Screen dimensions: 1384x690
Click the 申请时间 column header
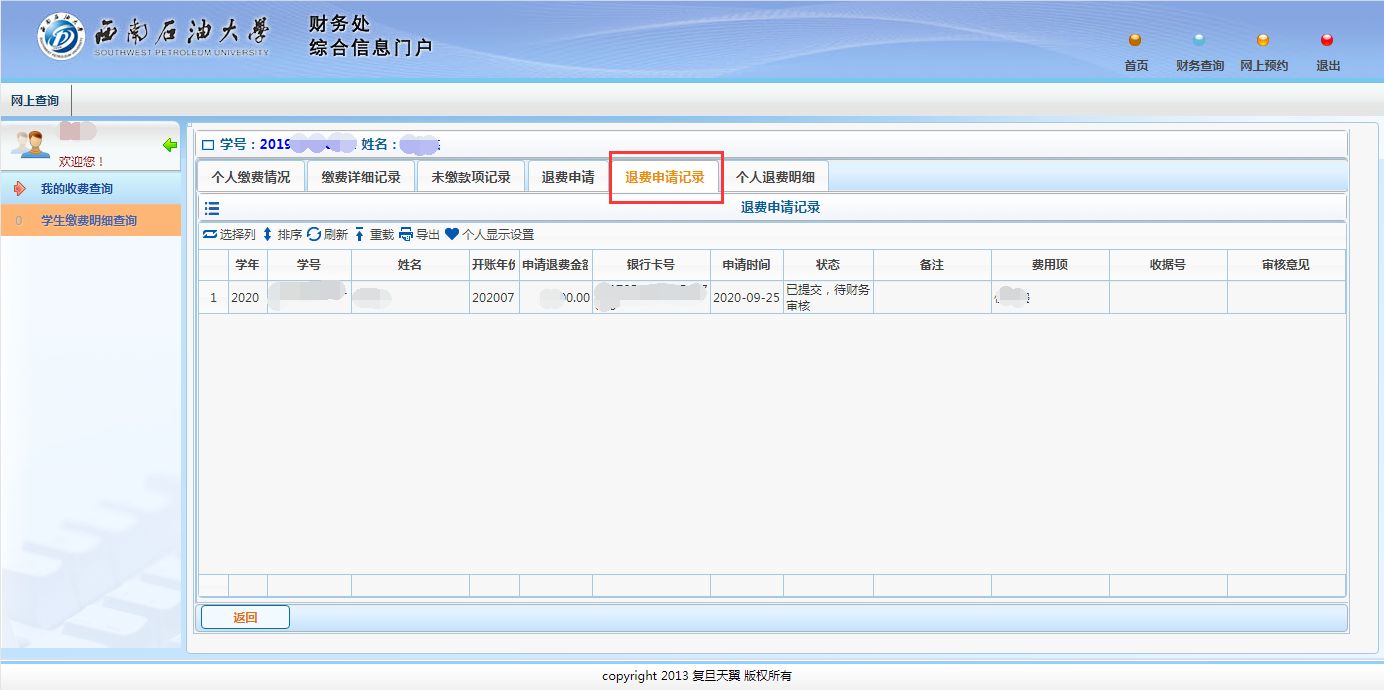click(x=746, y=265)
